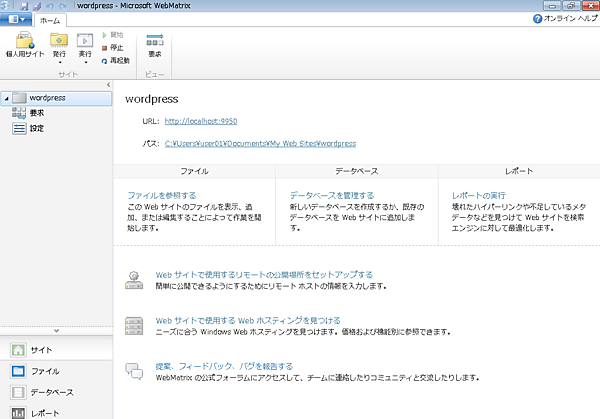Open the サイト workspace in the bottom-left panel

tap(41, 350)
